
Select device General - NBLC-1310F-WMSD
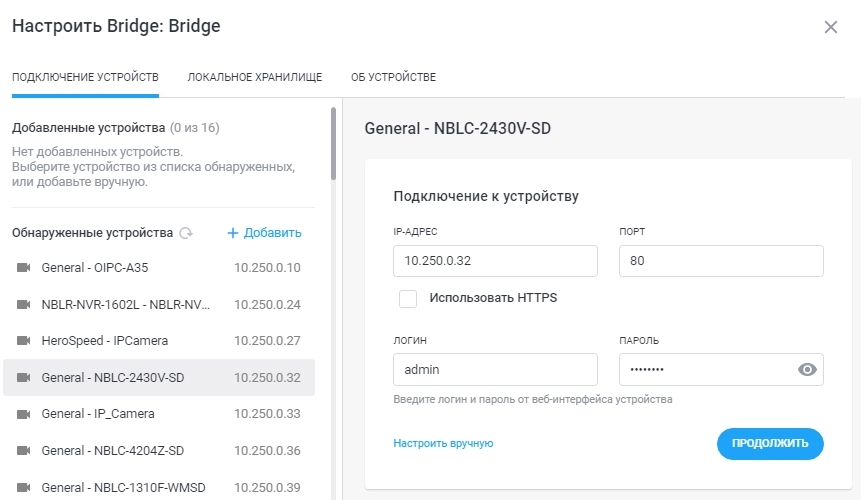[159, 487]
